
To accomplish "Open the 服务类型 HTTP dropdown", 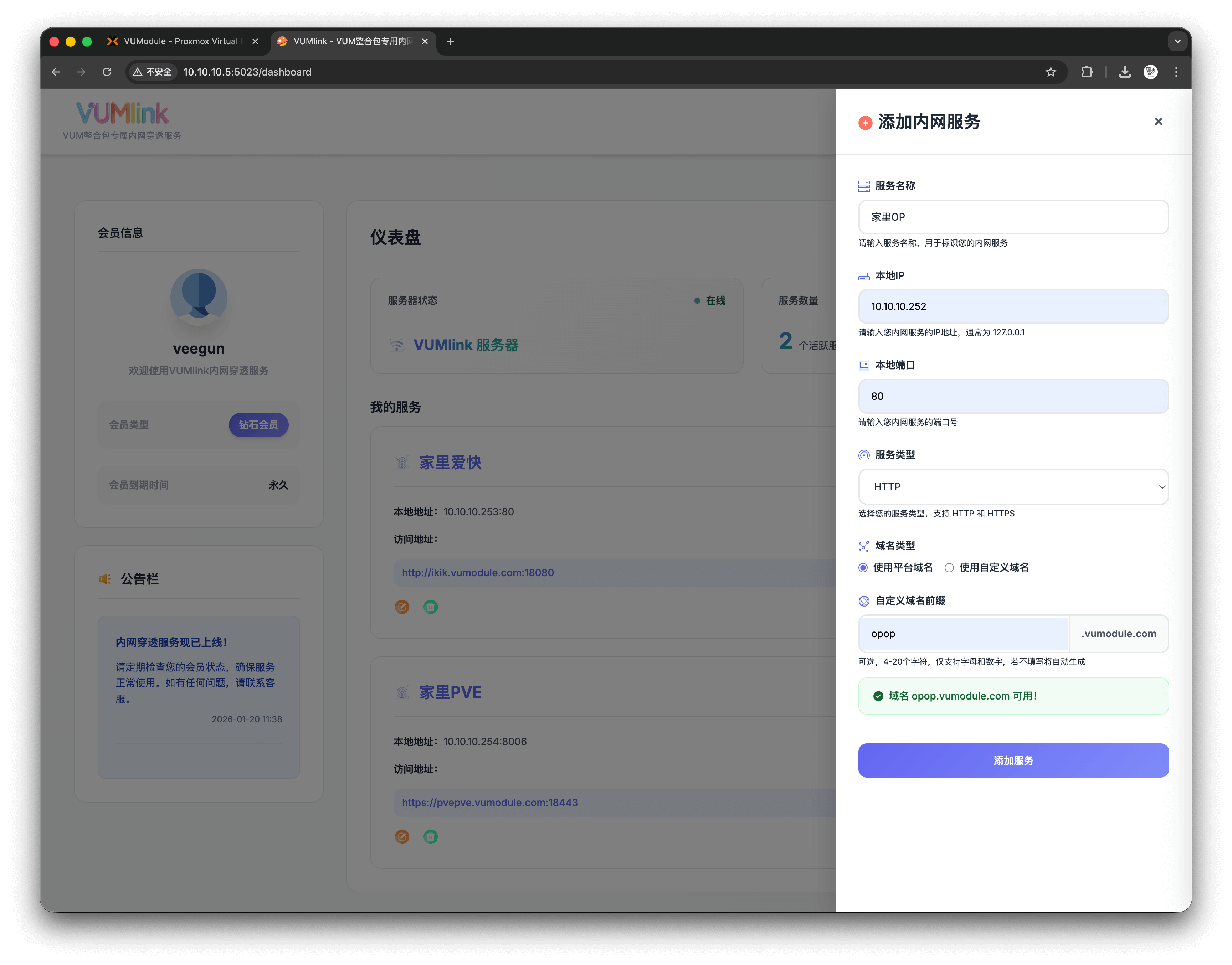I will coord(1013,486).
